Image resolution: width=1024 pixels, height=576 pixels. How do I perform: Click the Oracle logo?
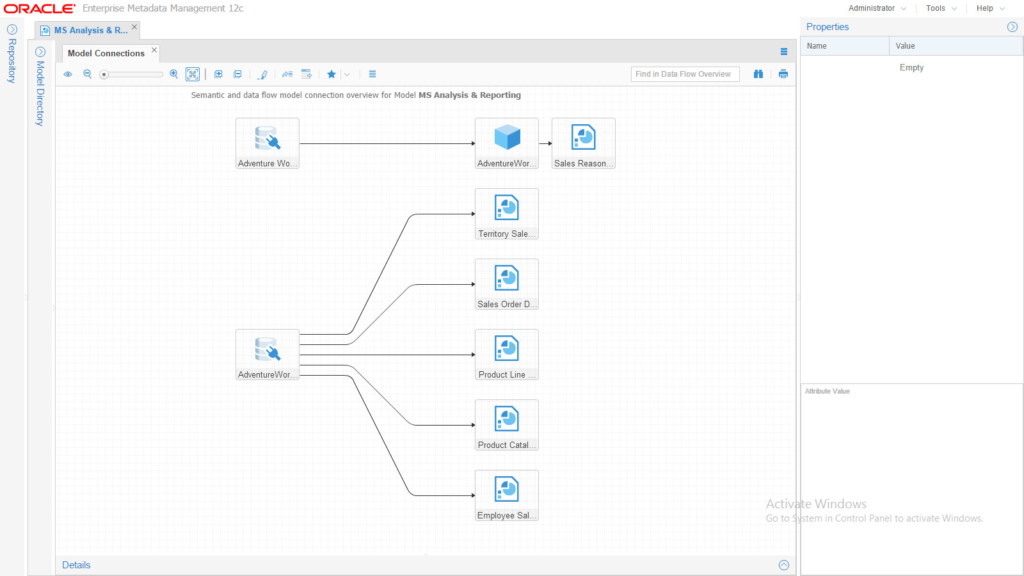[39, 8]
